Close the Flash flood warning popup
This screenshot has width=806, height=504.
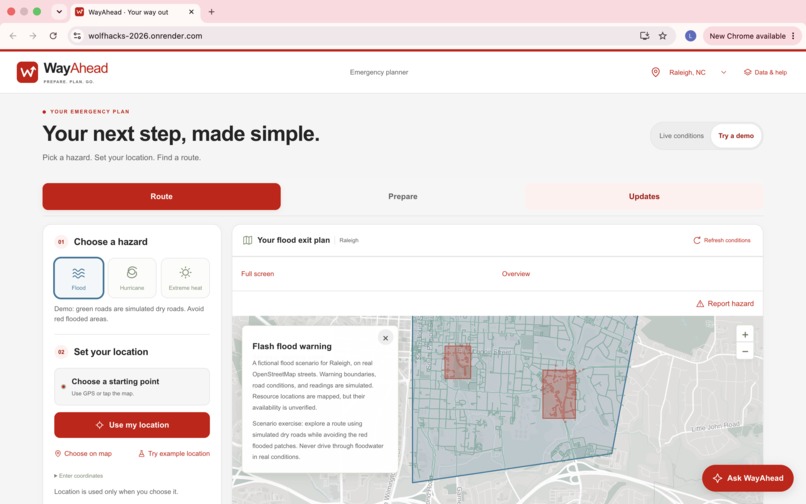[386, 338]
